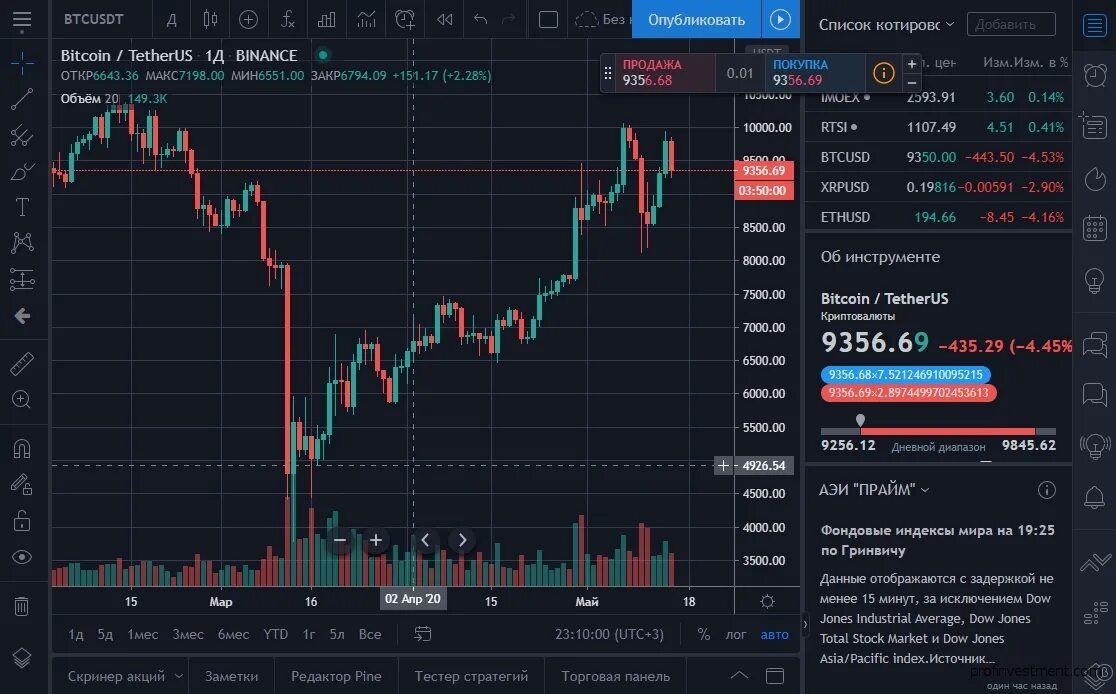
Task: Toggle the lock drawings icon
Action: click(x=22, y=520)
